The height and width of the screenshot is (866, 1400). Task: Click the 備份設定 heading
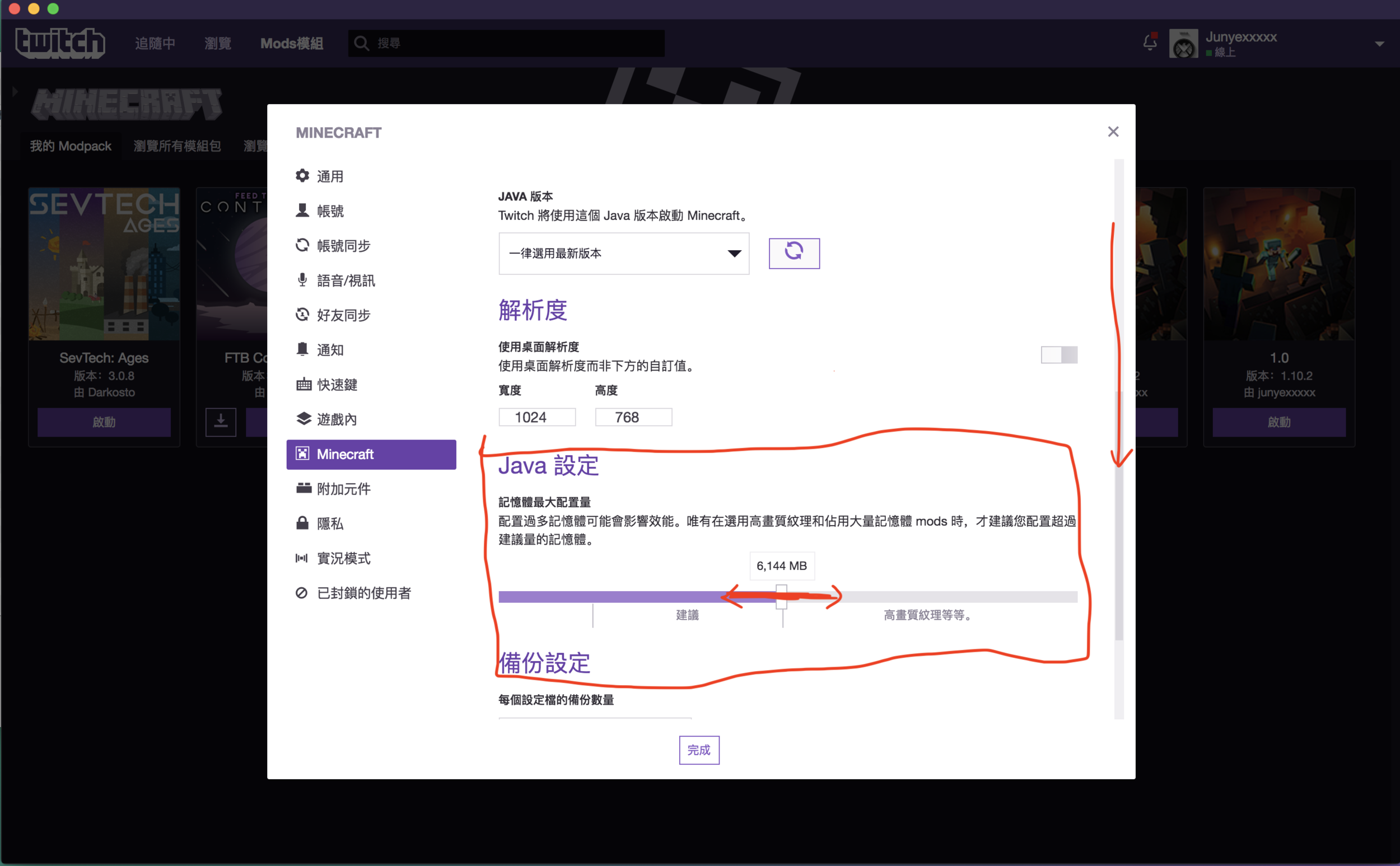pyautogui.click(x=544, y=663)
